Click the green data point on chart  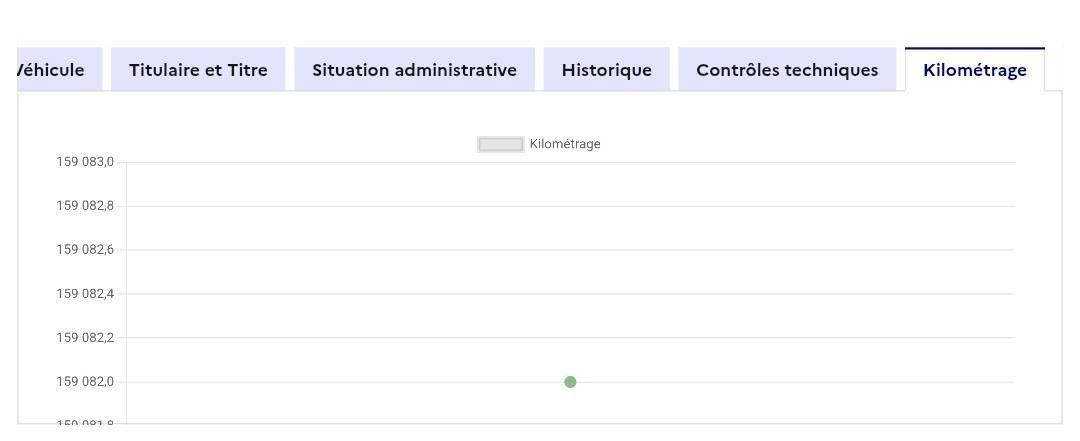click(x=570, y=382)
